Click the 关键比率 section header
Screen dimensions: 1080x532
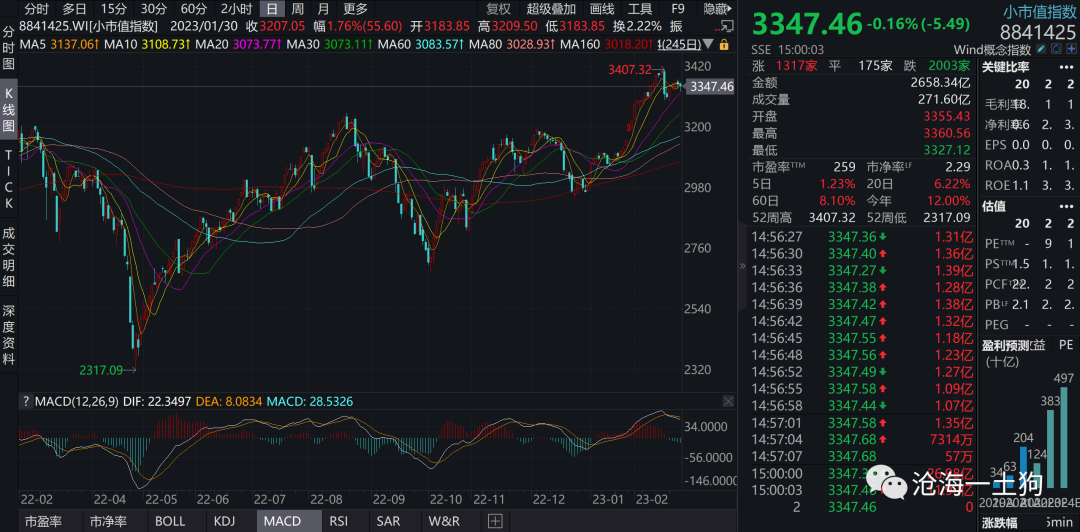[1005, 67]
